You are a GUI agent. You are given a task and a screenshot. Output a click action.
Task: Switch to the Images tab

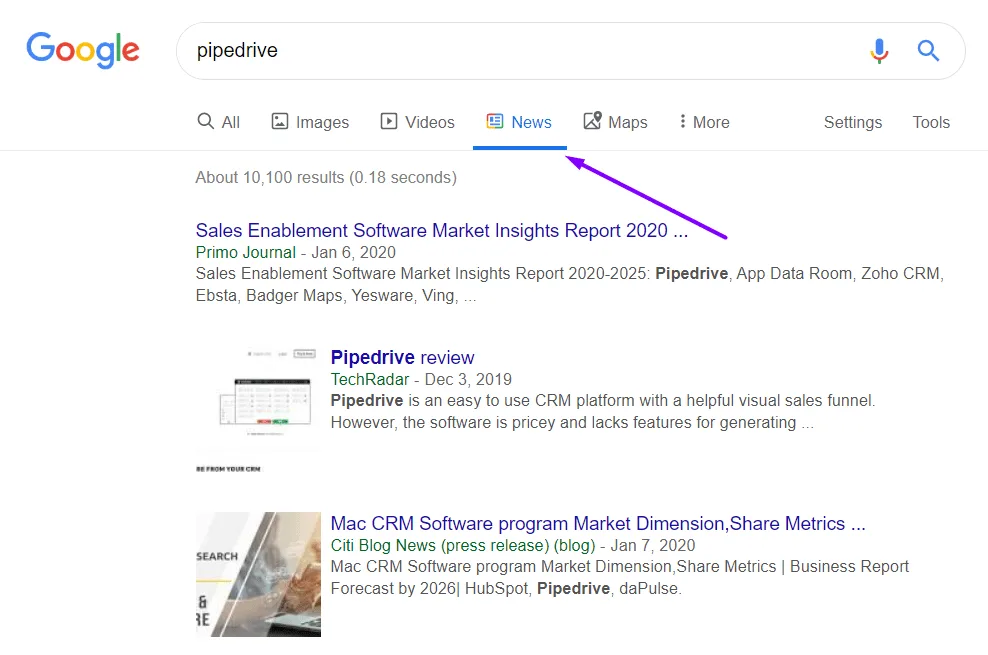(x=310, y=122)
